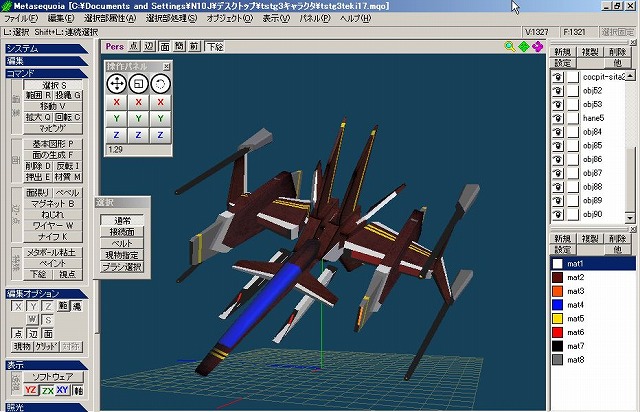Expand the 編集 panel header in sidebar
This screenshot has height=412, width=640.
[47, 61]
